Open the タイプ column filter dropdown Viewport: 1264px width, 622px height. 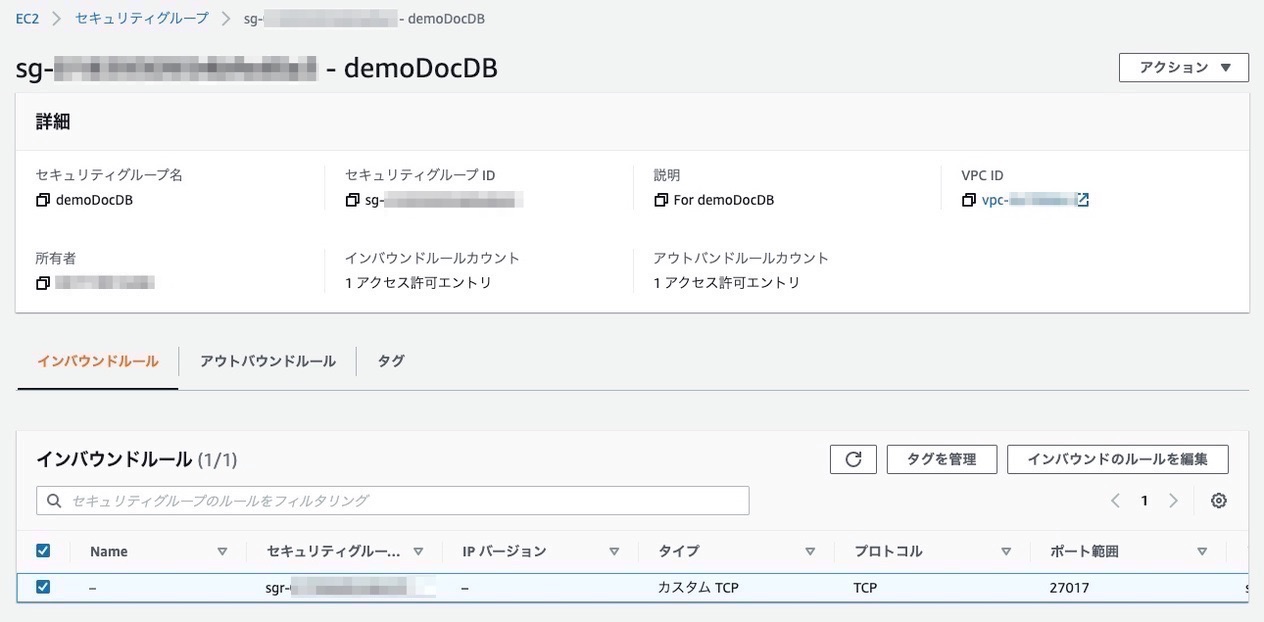point(809,551)
